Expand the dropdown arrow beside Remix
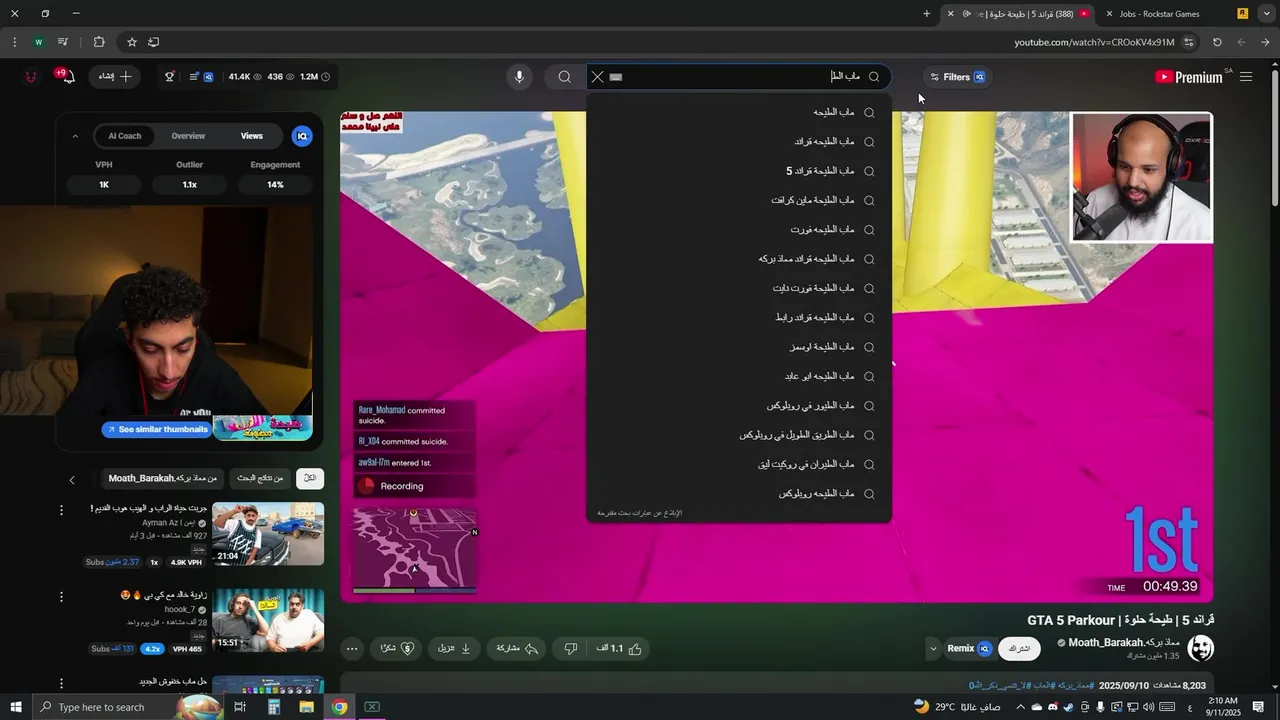The height and width of the screenshot is (720, 1280). tap(933, 648)
